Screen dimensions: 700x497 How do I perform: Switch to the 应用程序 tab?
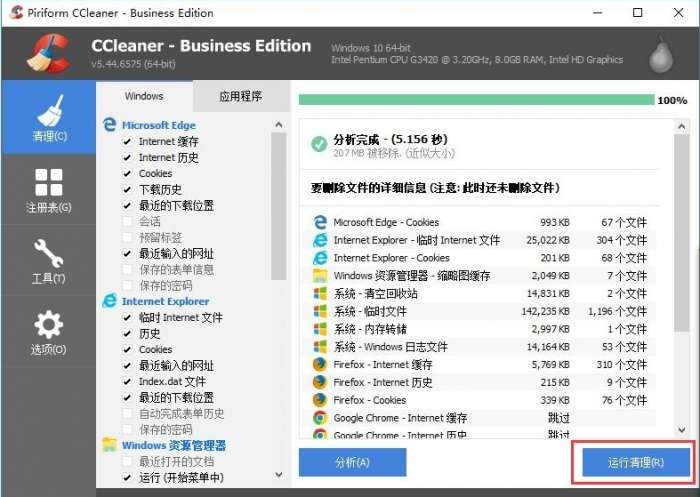(x=241, y=96)
